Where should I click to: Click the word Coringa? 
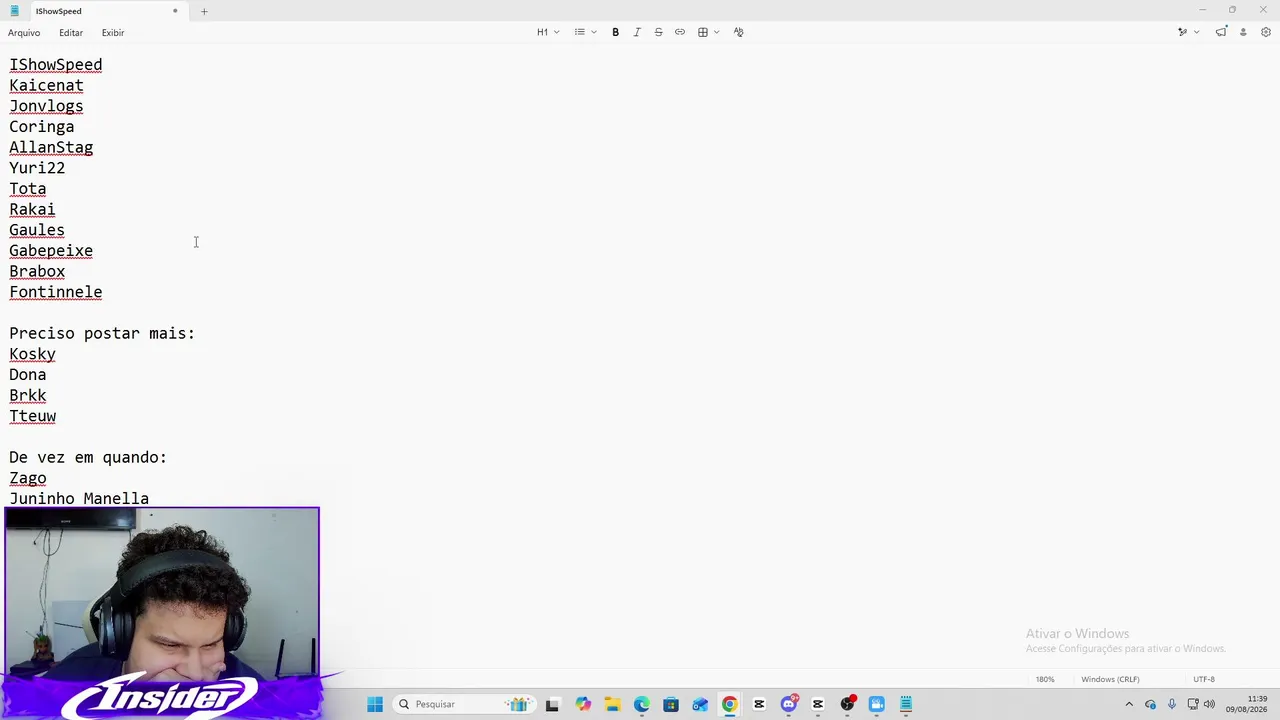[42, 127]
